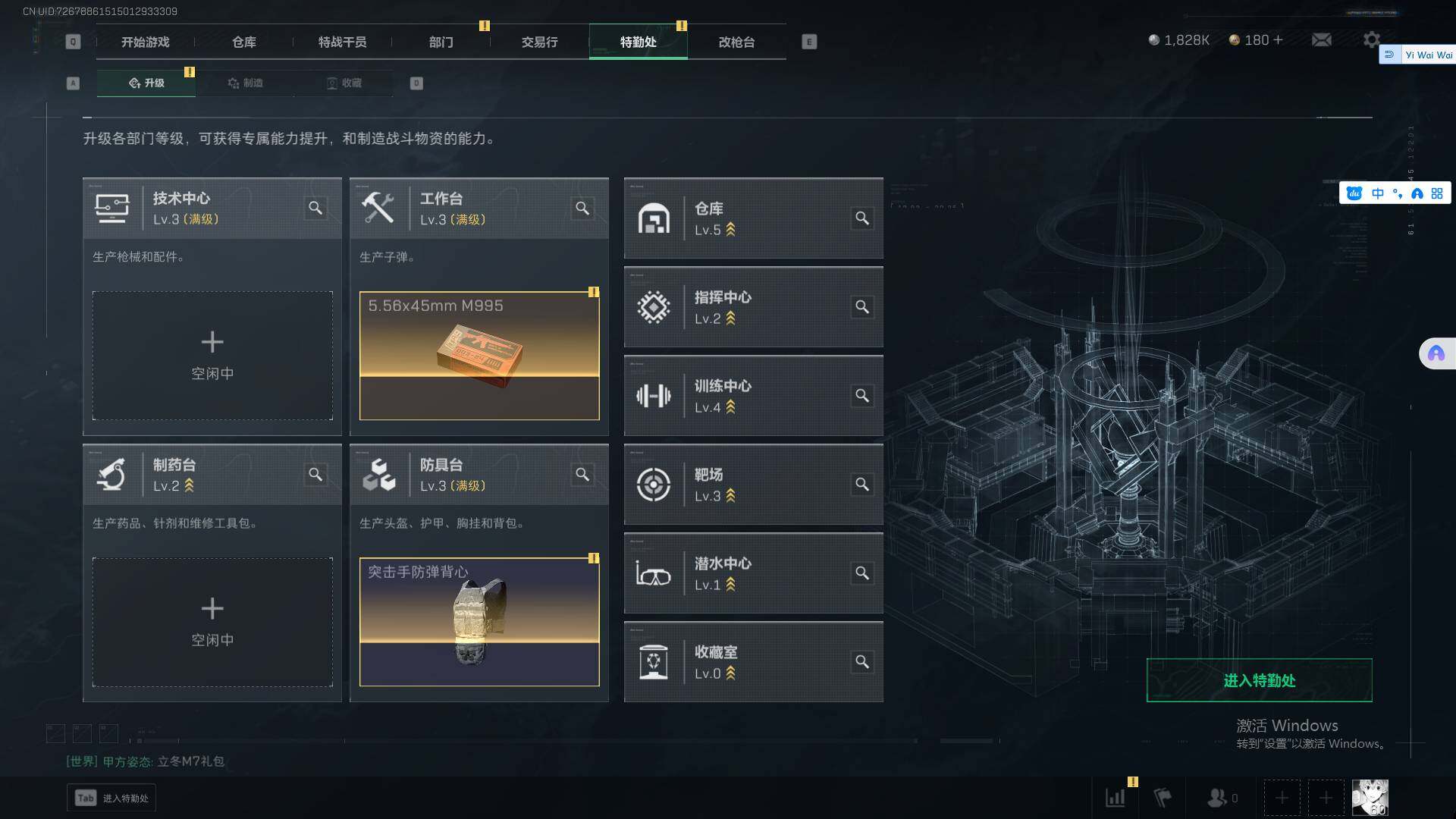
Task: Select the 5.56x45mm M995 ammo card
Action: tap(479, 356)
